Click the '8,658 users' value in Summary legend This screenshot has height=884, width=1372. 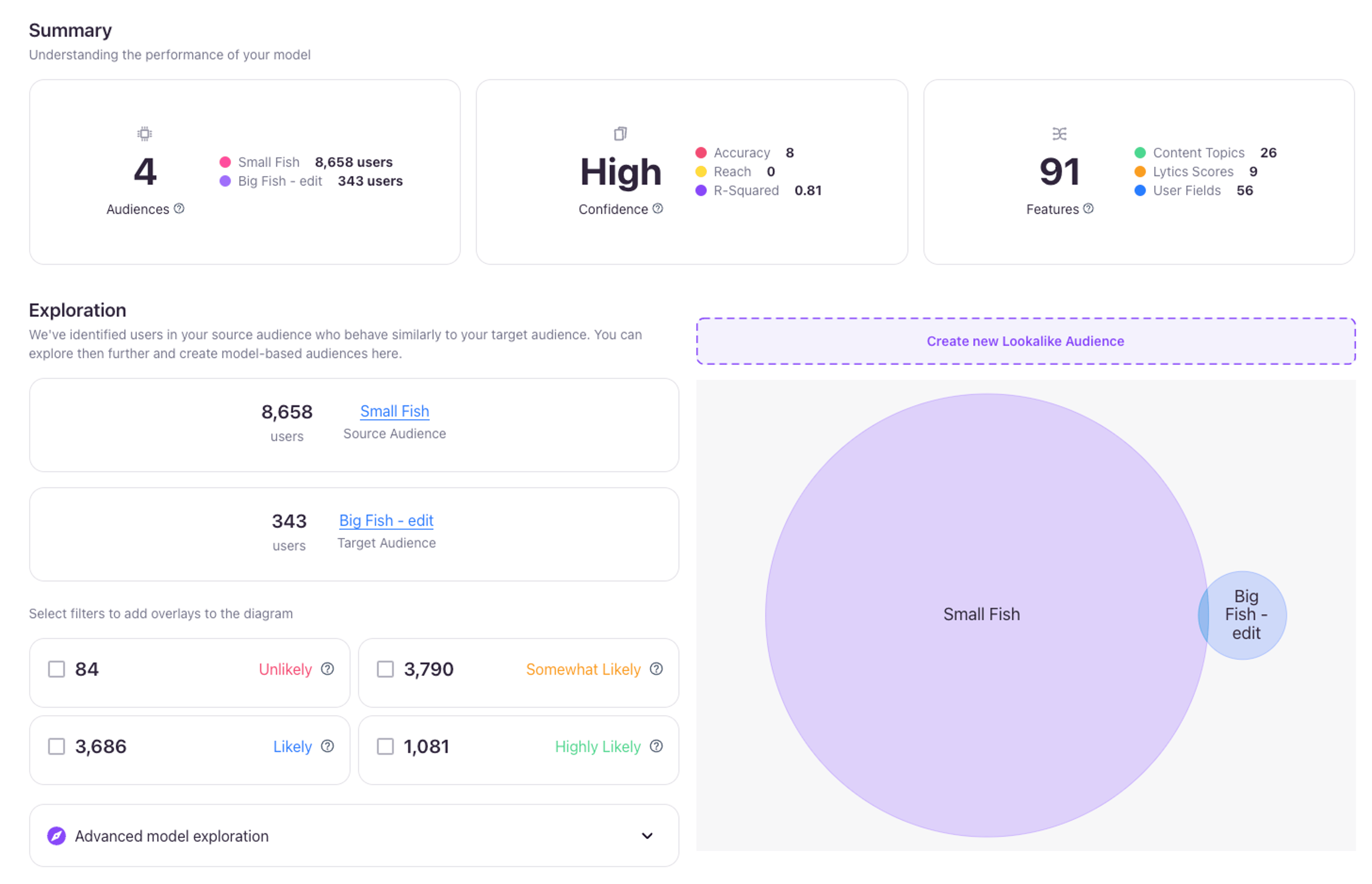coord(353,162)
